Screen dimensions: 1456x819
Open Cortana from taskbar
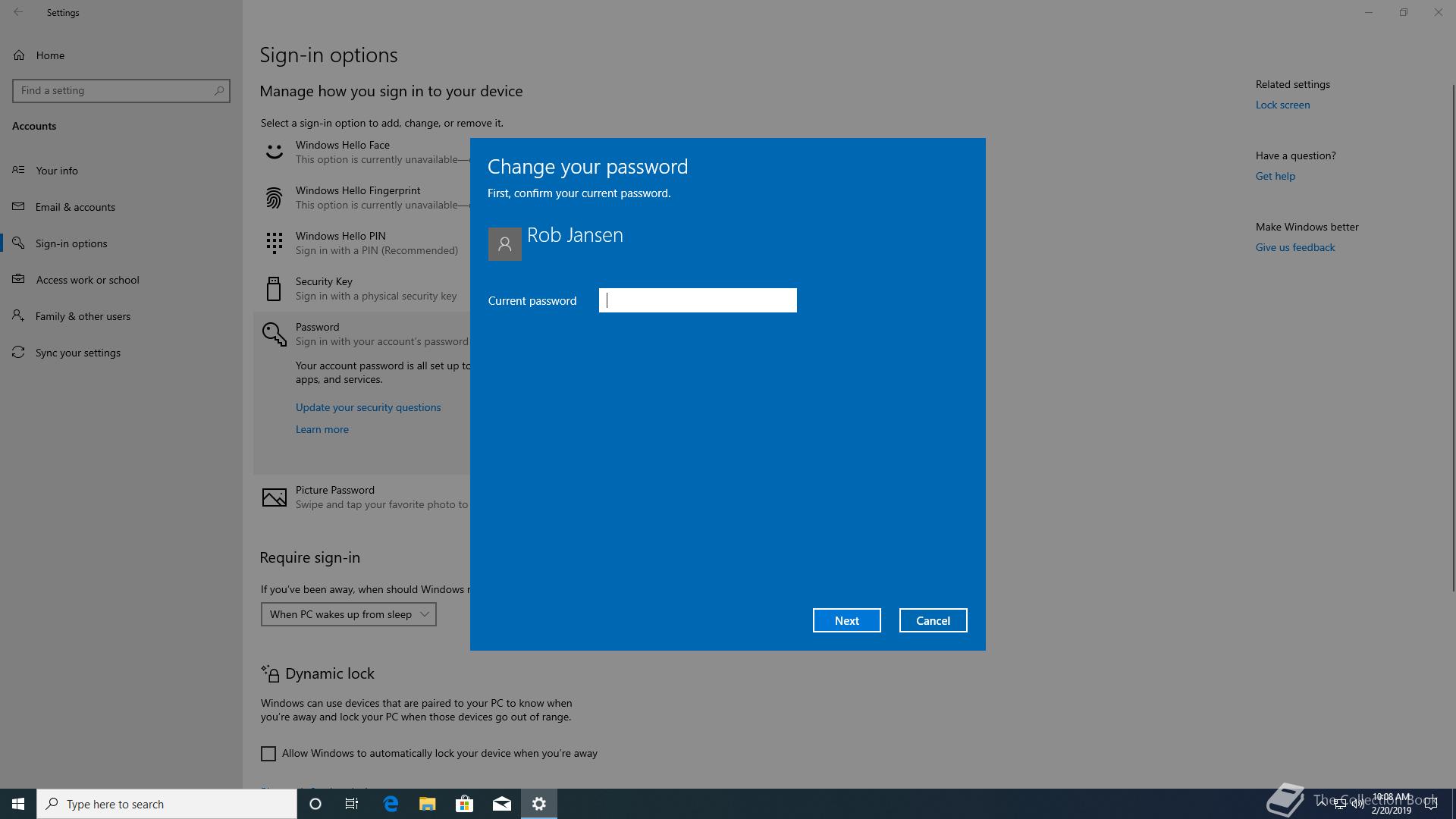(x=315, y=804)
